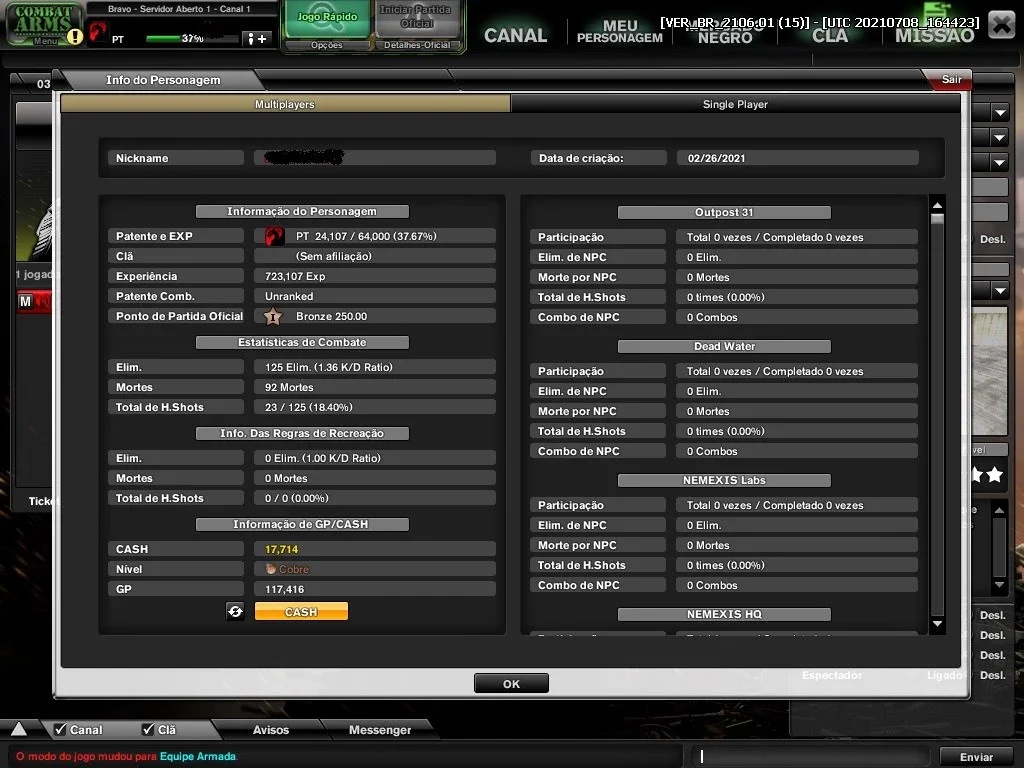Screen dimensions: 1024x768
Task: Expand the second dropdown arrow at right edge
Action: 1000,138
